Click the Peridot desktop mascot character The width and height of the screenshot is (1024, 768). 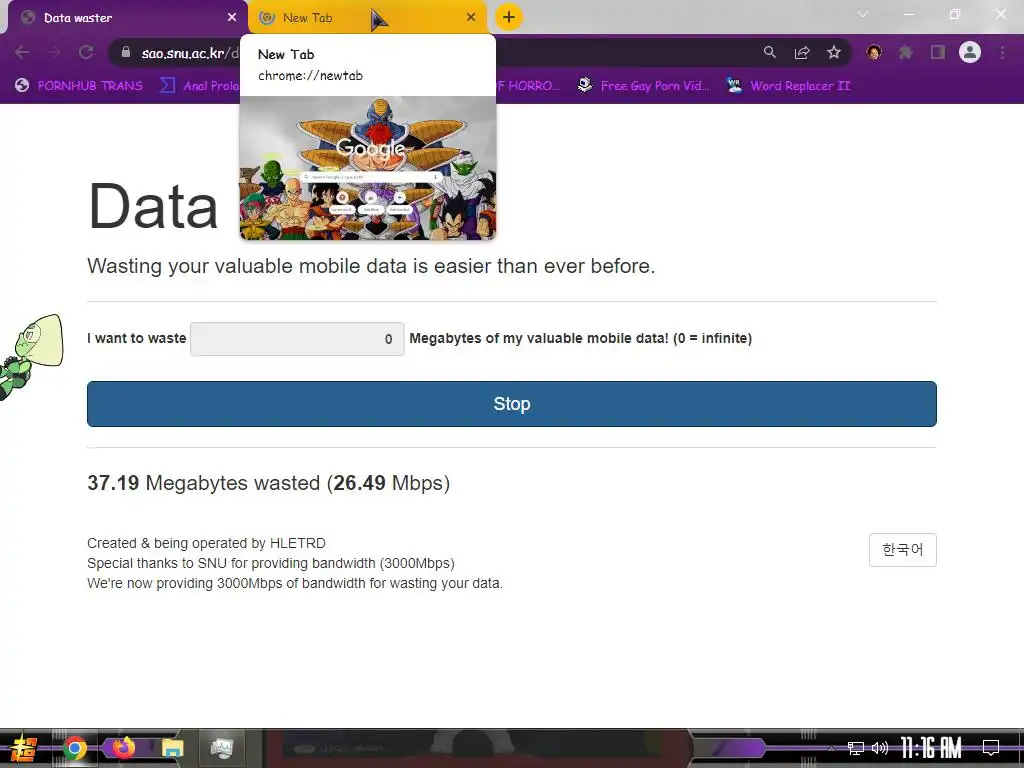click(31, 357)
